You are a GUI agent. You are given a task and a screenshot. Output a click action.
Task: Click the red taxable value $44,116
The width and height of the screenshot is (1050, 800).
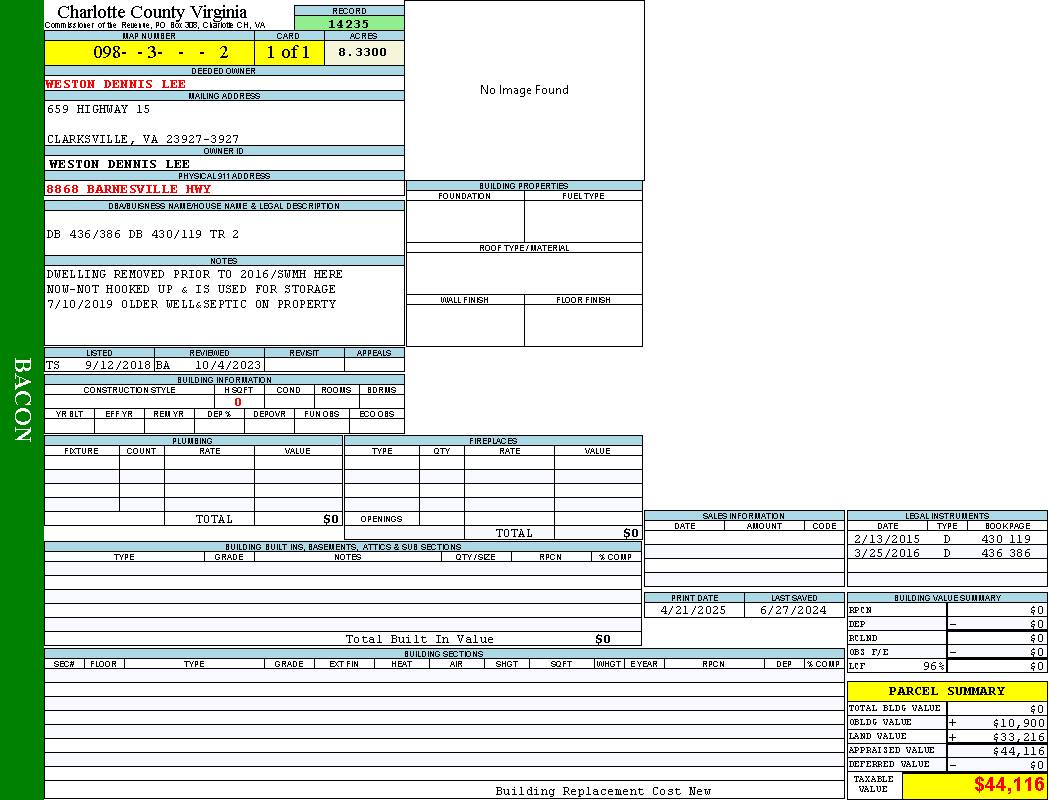tap(1009, 785)
